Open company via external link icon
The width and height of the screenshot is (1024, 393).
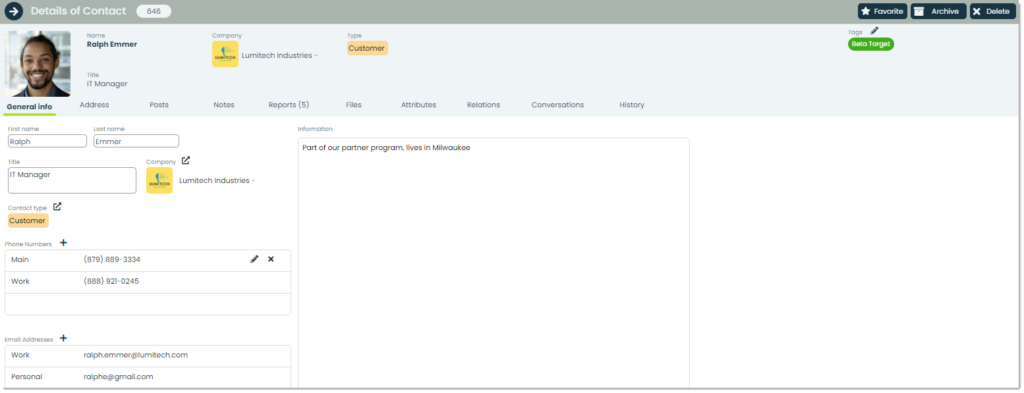click(x=185, y=161)
